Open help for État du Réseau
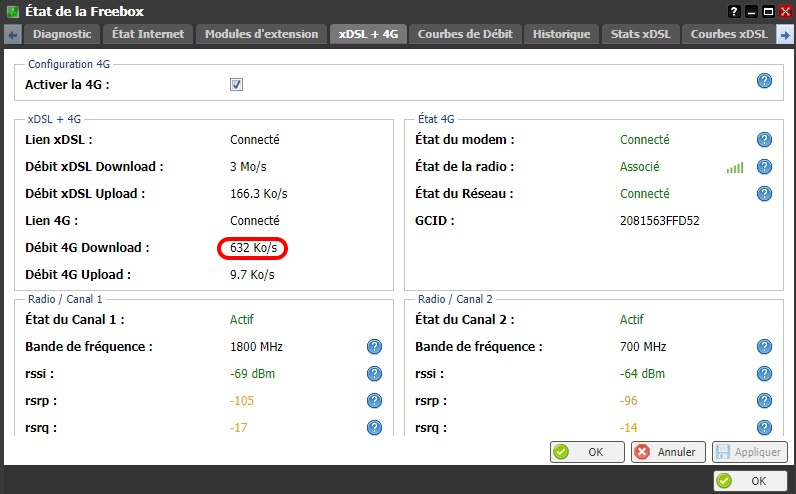This screenshot has width=796, height=494. tap(764, 194)
